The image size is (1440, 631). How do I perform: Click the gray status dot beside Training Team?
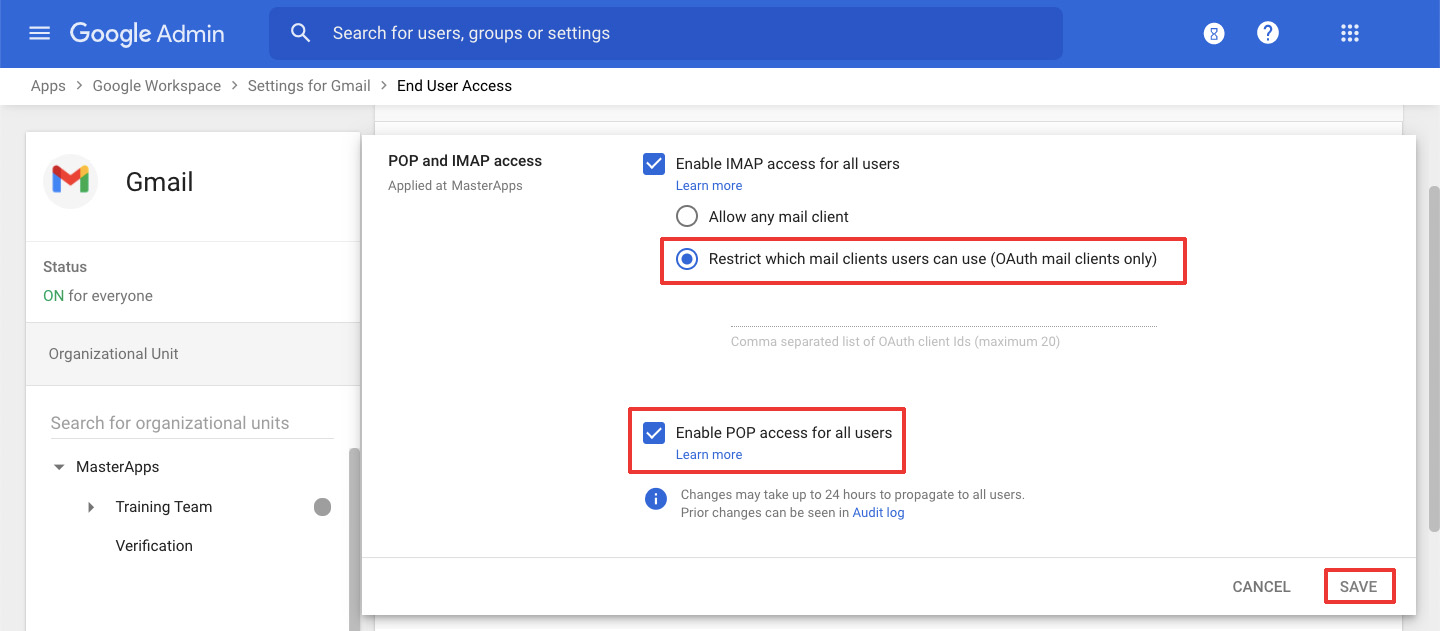322,507
